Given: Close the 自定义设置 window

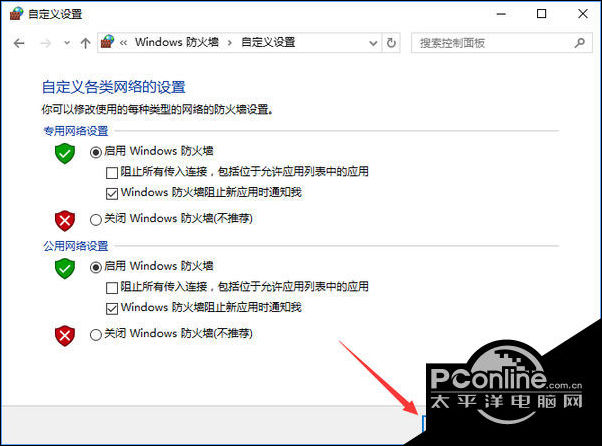Looking at the screenshot, I should 582,14.
